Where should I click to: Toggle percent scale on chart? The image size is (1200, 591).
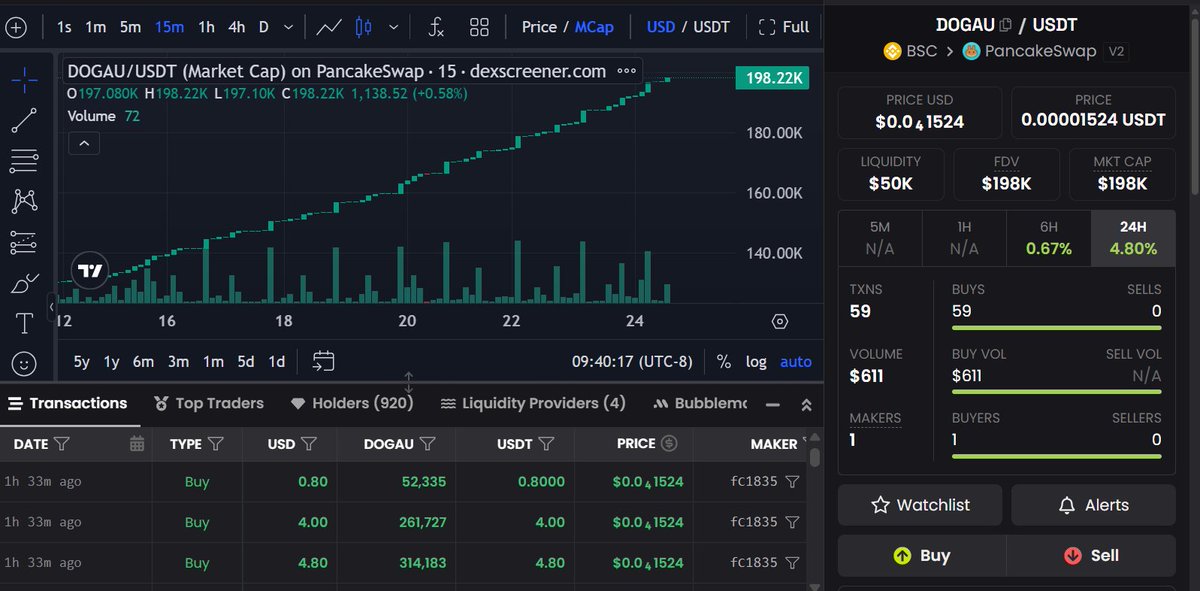[724, 361]
